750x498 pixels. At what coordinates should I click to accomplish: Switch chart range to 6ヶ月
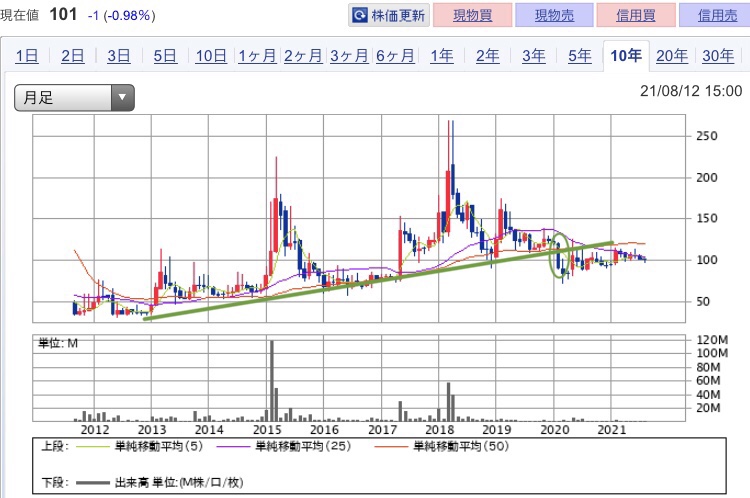(395, 56)
